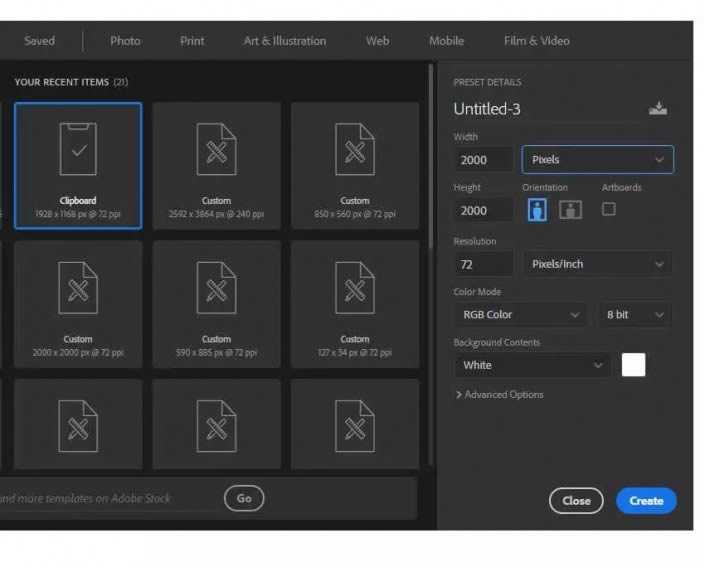
Task: Select landscape orientation icon
Action: 570,210
